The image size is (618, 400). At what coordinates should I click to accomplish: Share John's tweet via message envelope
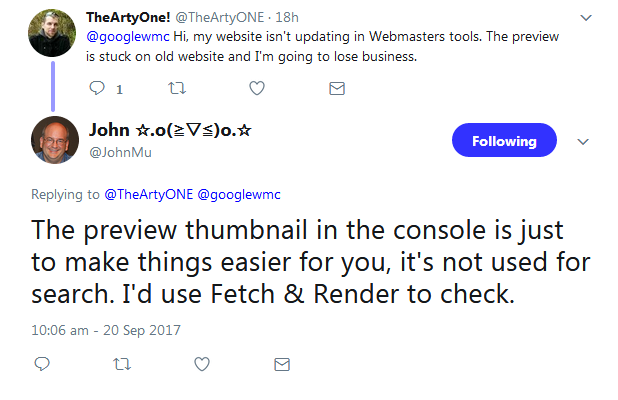pos(281,364)
